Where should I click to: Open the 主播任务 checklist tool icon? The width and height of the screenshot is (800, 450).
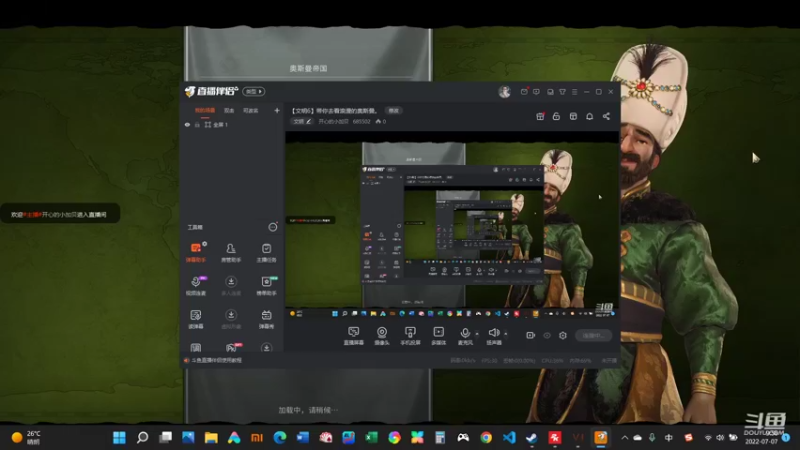[266, 252]
